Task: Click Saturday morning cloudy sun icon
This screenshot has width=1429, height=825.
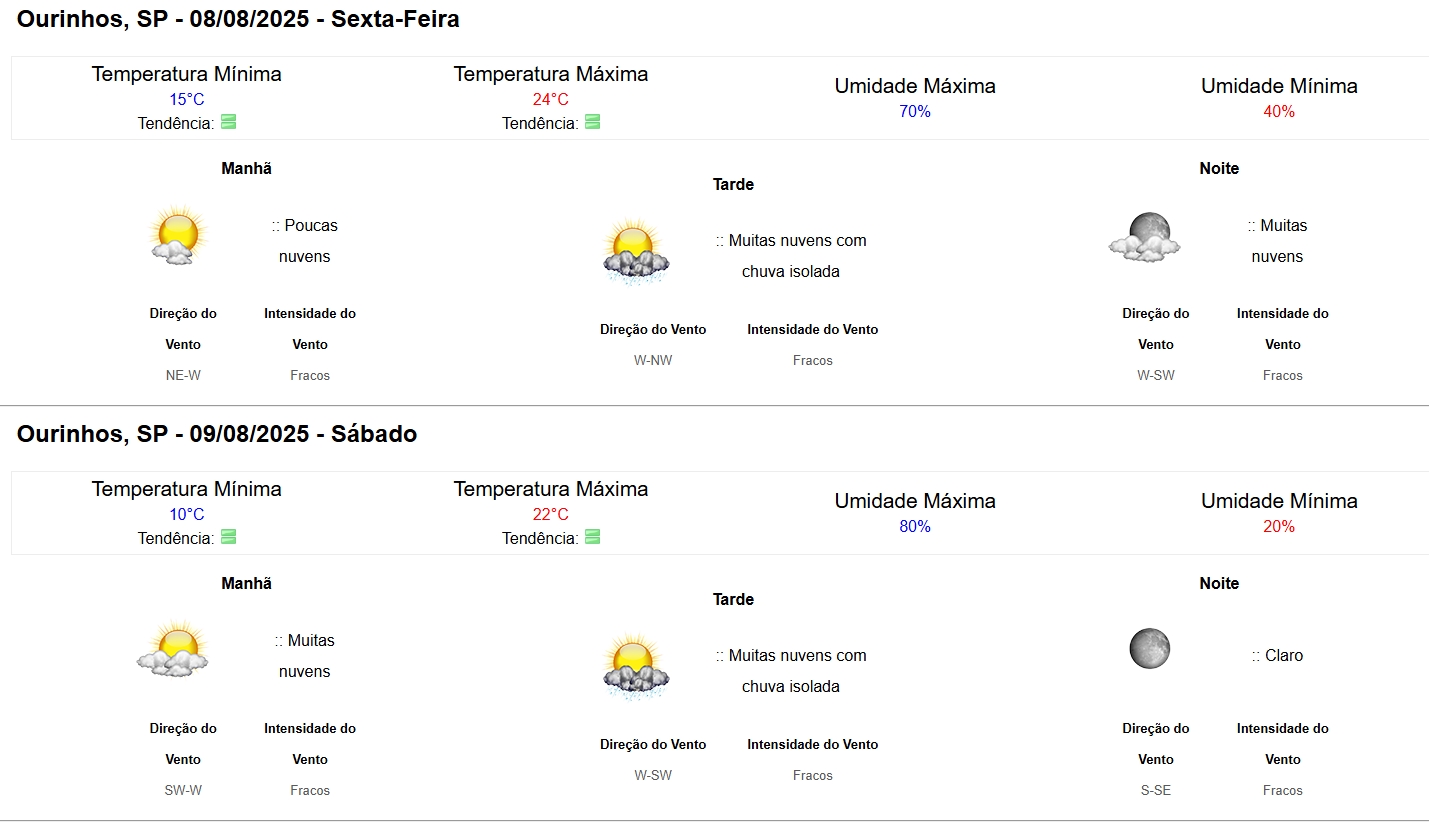Action: tap(173, 650)
